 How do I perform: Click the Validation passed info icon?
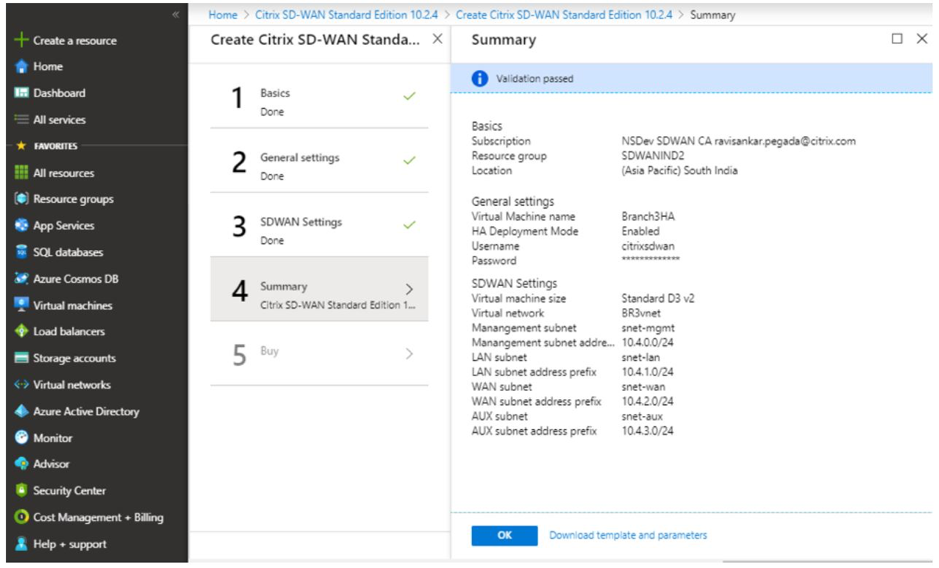coord(480,78)
